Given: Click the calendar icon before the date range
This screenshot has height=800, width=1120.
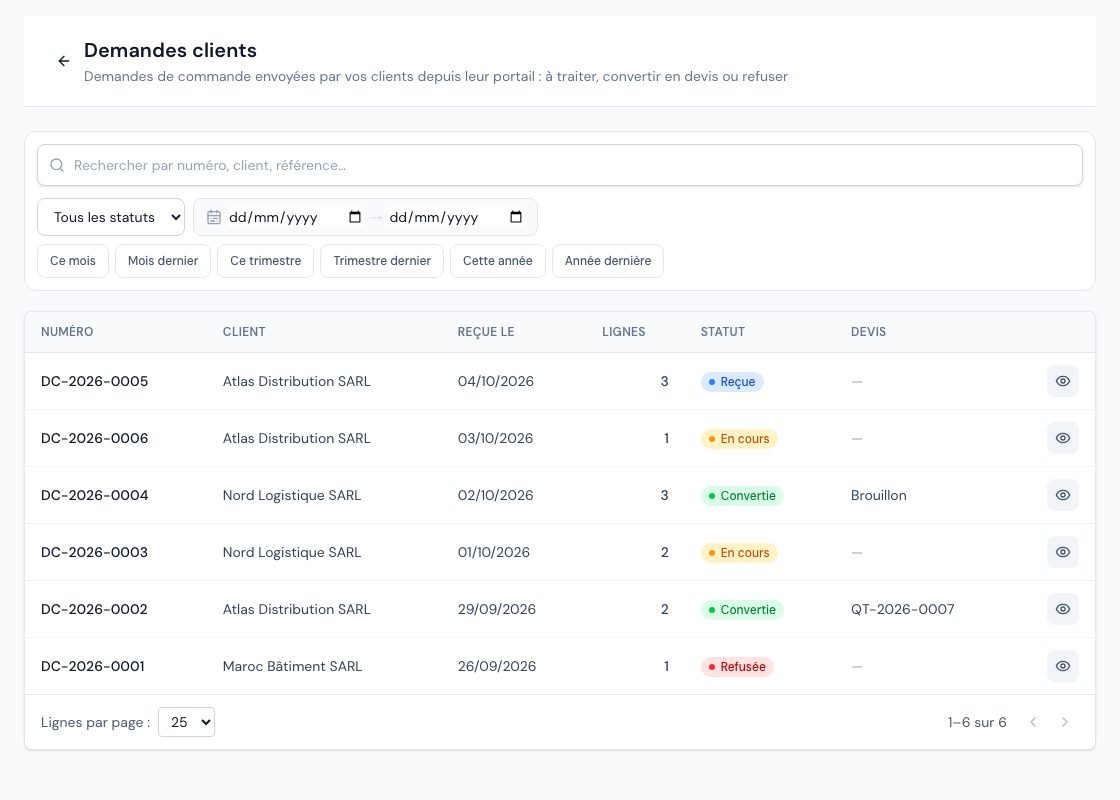Looking at the screenshot, I should click(214, 217).
